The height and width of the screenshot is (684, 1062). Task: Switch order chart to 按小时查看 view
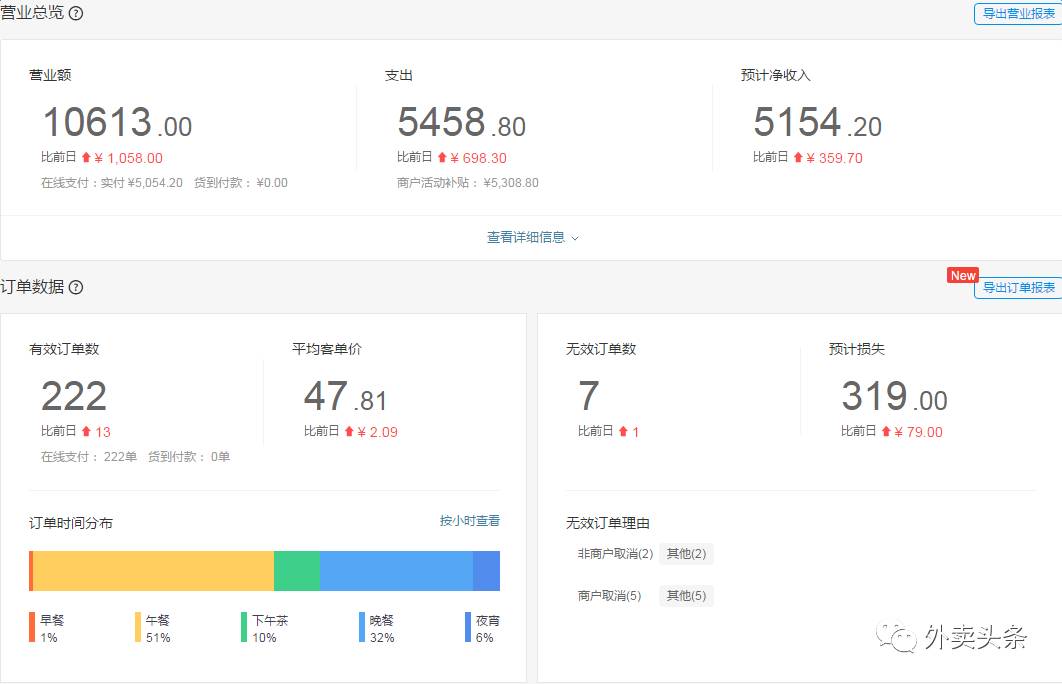pyautogui.click(x=470, y=520)
